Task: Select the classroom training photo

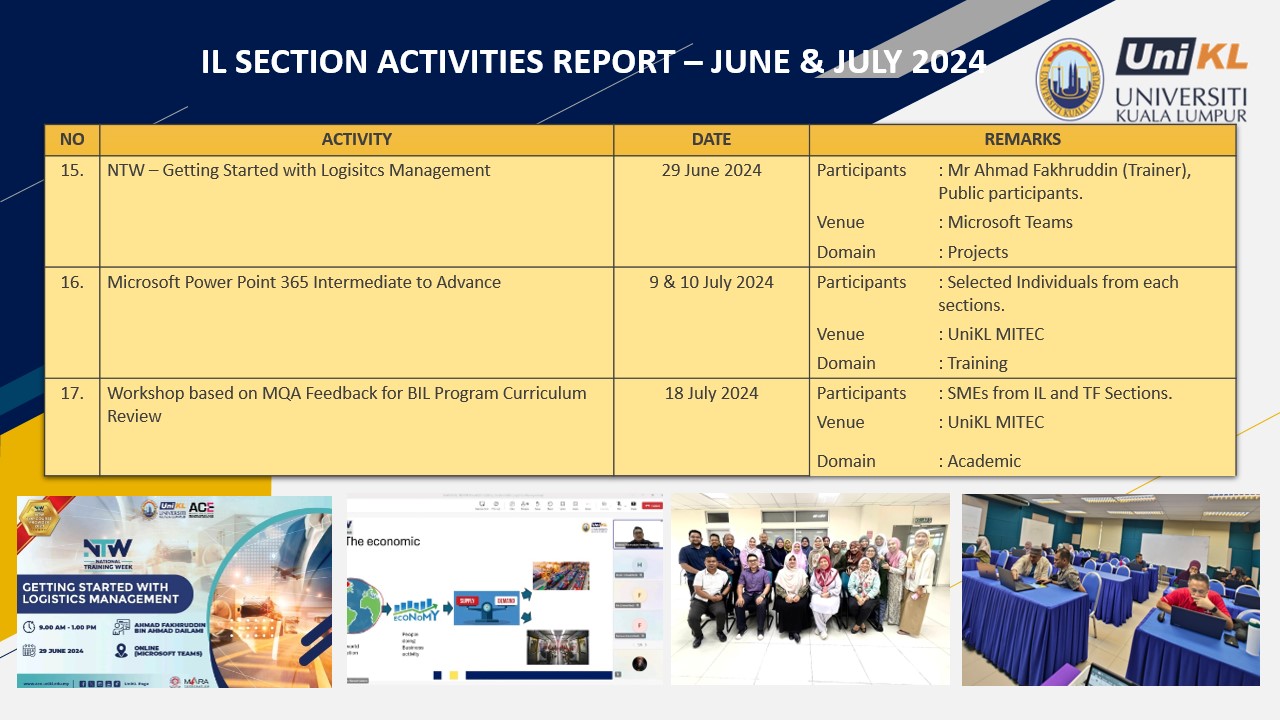Action: 1110,589
